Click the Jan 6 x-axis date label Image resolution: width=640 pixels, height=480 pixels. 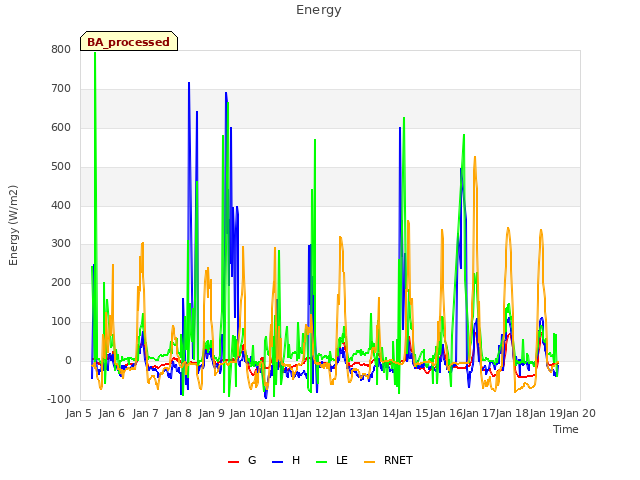(x=112, y=413)
